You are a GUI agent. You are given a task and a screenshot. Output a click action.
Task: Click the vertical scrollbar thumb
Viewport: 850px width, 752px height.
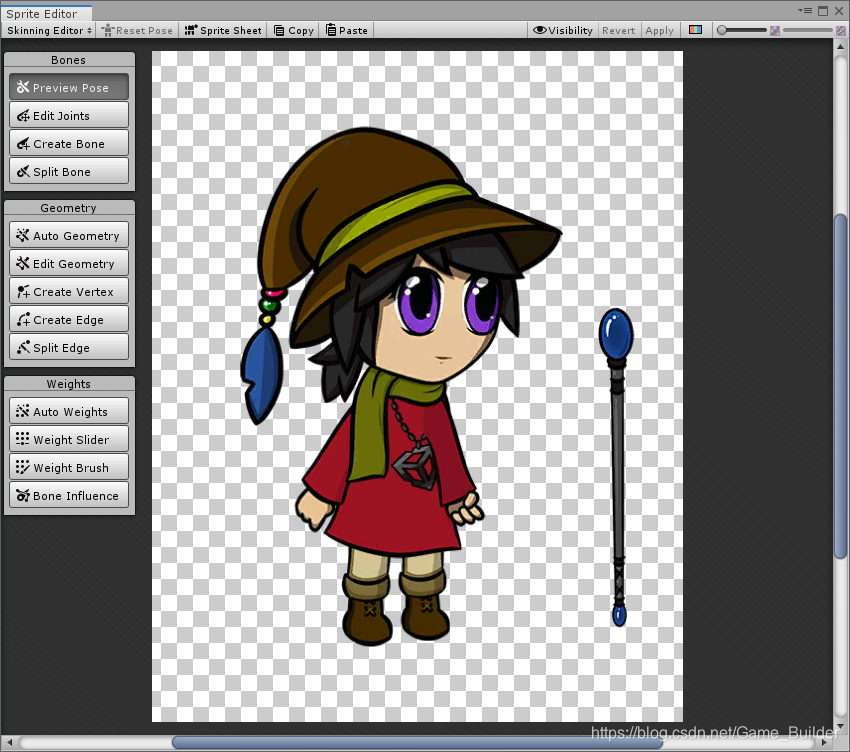841,385
